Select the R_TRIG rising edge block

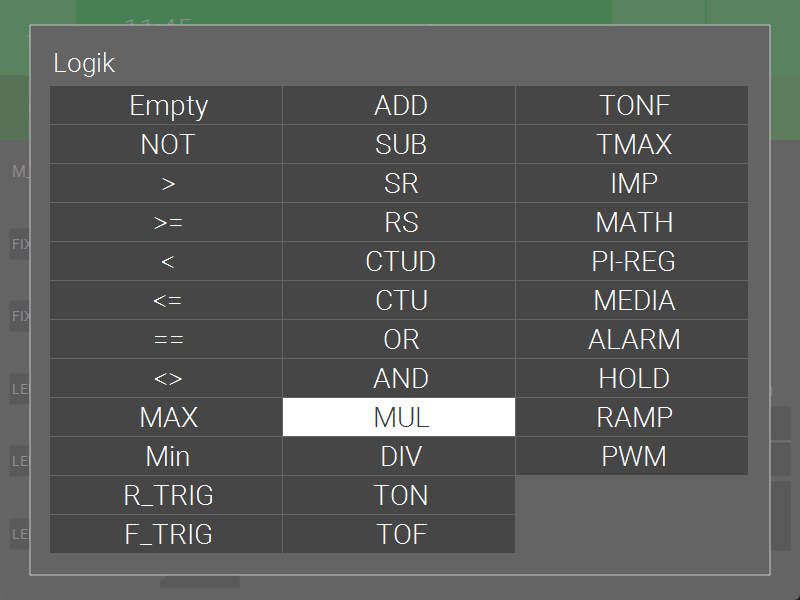click(167, 495)
